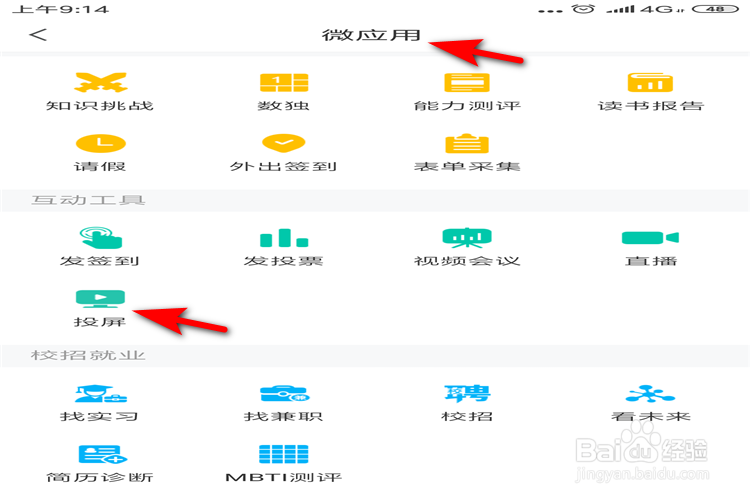This screenshot has width=750, height=500.
Task: Launch the MBTI测评 test
Action: pyautogui.click(x=284, y=464)
